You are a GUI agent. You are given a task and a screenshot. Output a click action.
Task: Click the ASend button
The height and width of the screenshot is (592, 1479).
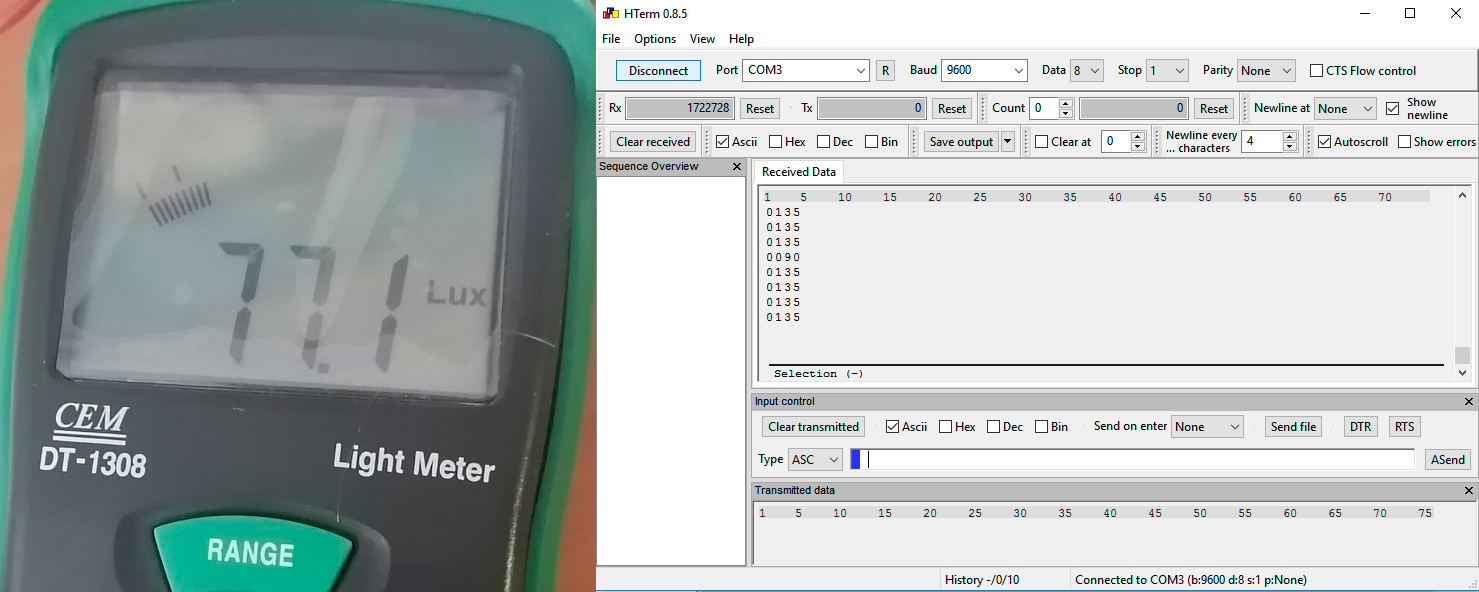[x=1448, y=460]
